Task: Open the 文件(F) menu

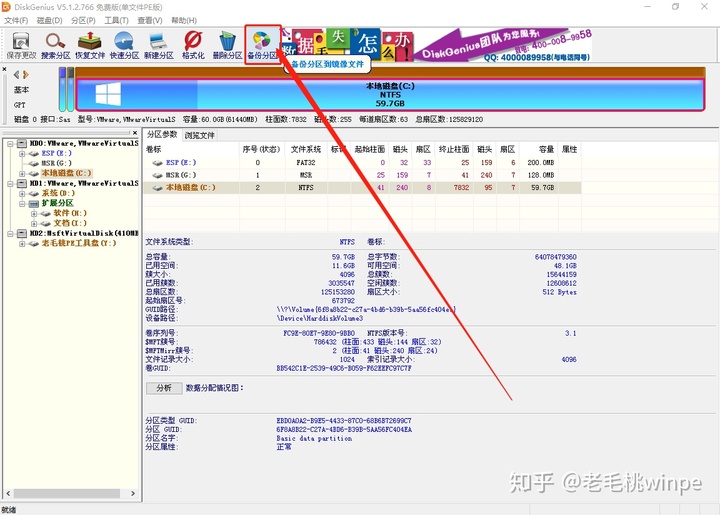Action: click(16, 20)
